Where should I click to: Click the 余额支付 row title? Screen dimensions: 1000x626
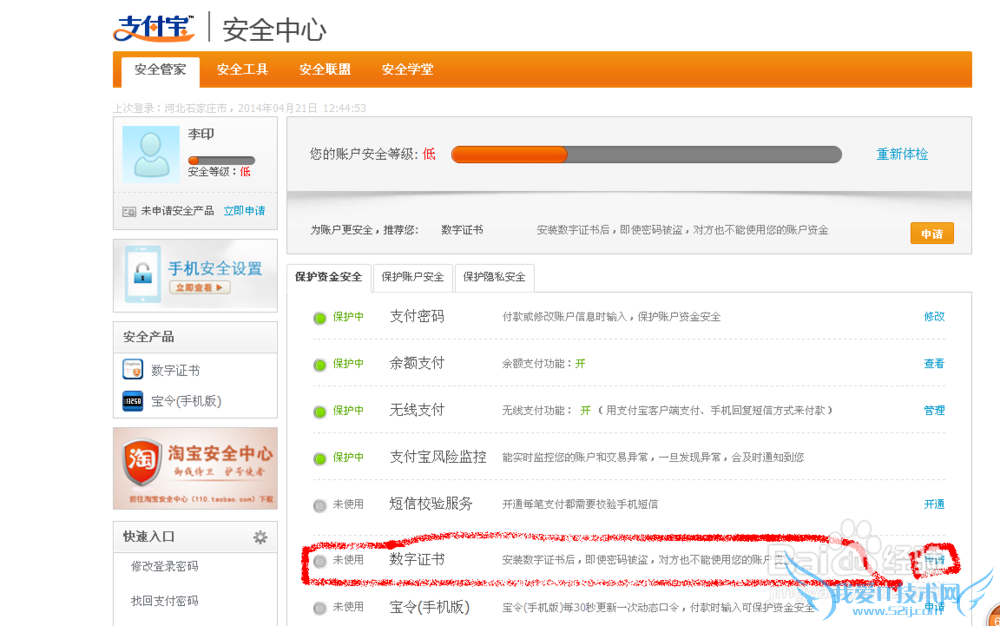pyautogui.click(x=417, y=363)
